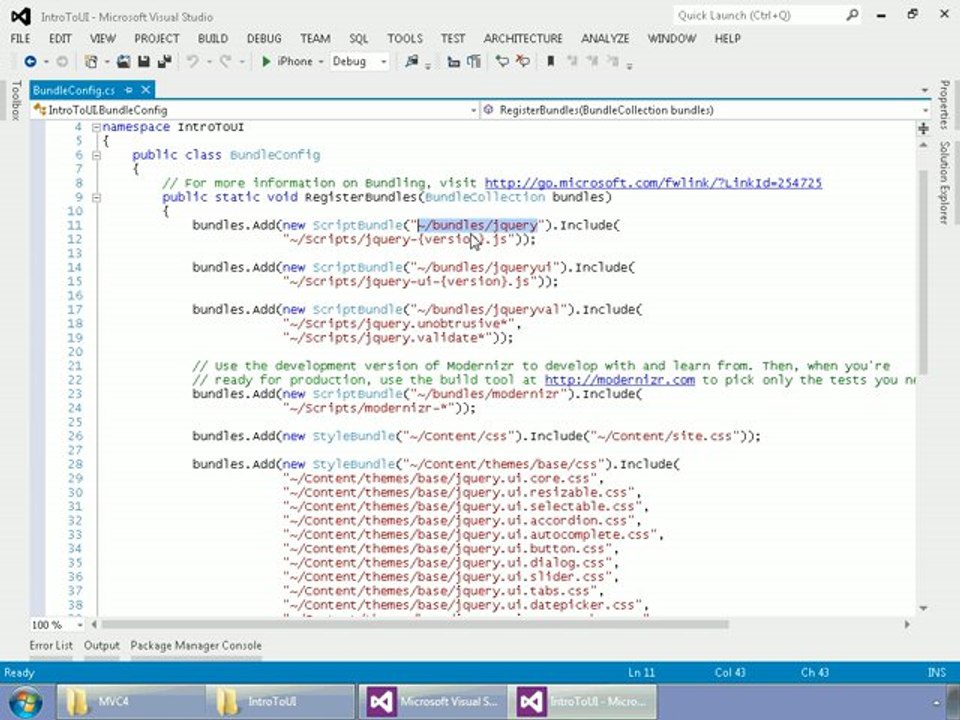This screenshot has width=960, height=720.
Task: Click the Uncomment selection icon
Action: 523,61
